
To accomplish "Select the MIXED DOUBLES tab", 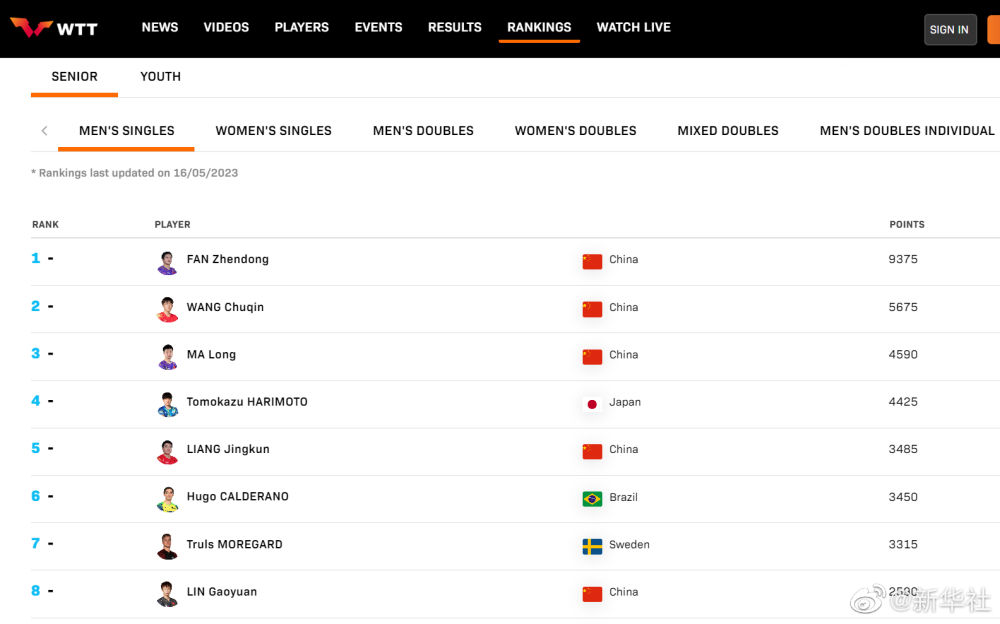I will pyautogui.click(x=727, y=130).
